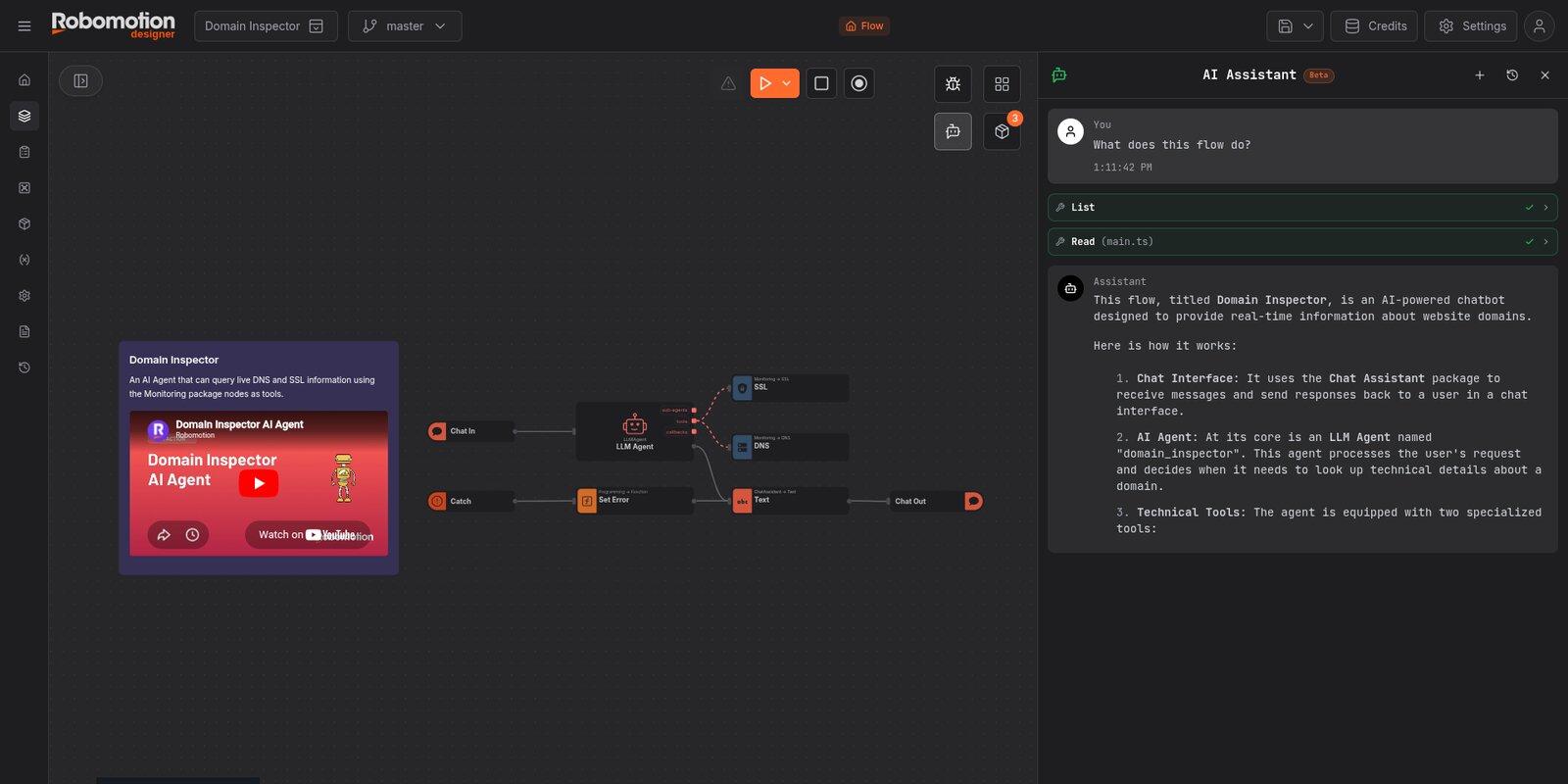Open the variables sidebar icon

tap(24, 260)
